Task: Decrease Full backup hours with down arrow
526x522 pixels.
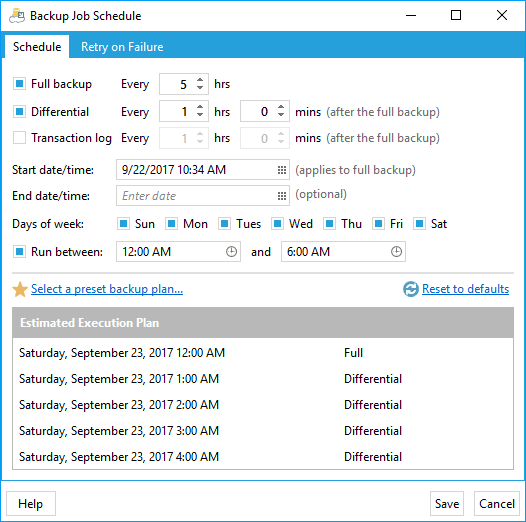Action: click(x=200, y=88)
